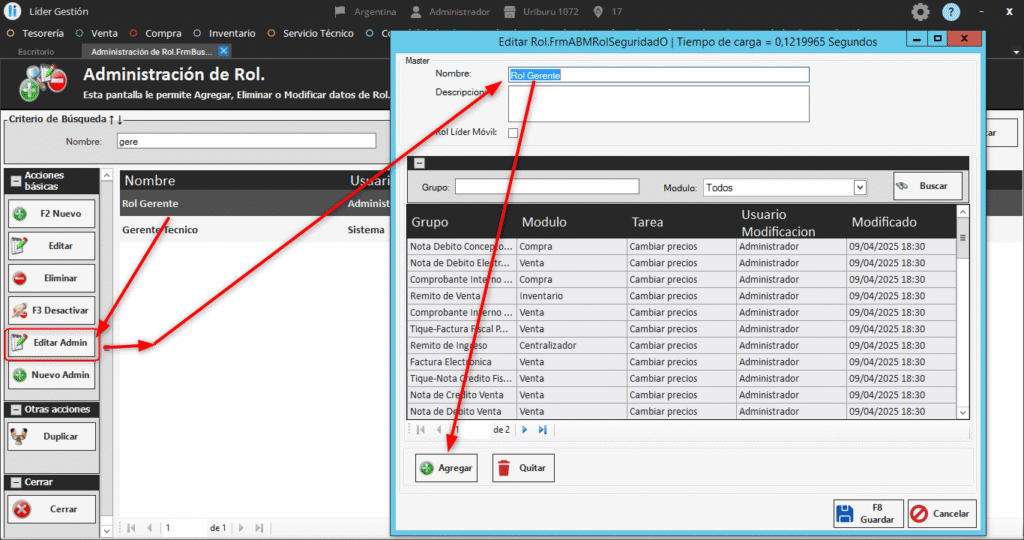1024x540 pixels.
Task: Switch to the Escritorio tab
Action: (x=36, y=51)
